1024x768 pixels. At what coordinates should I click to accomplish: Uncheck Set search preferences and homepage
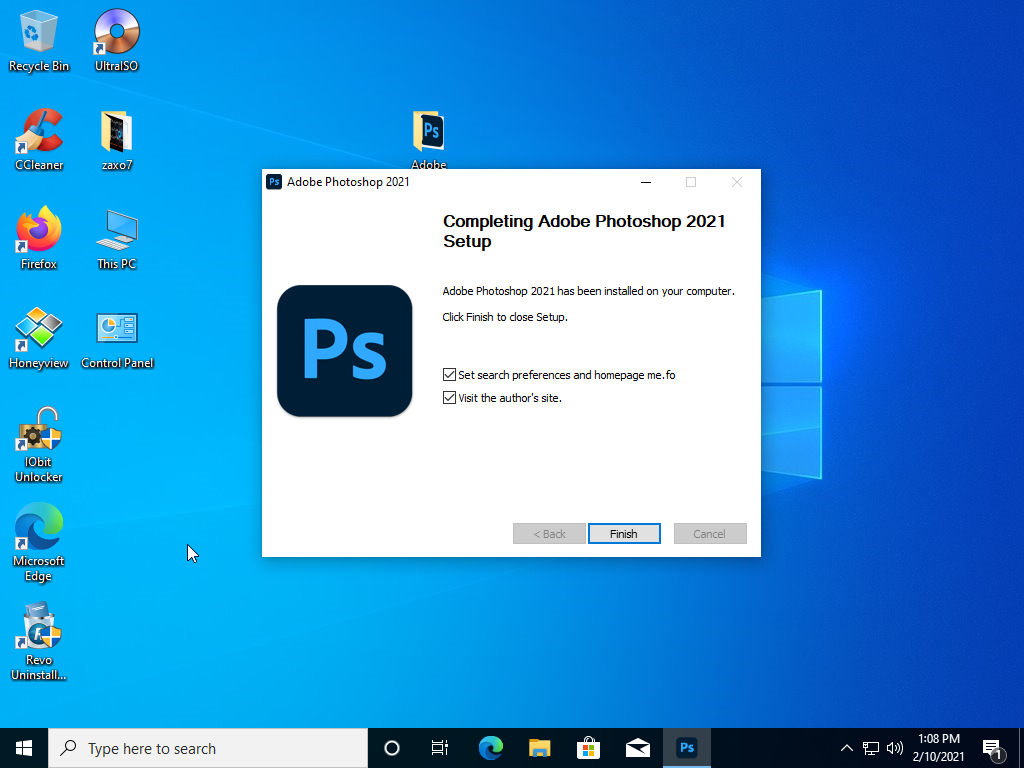[449, 375]
